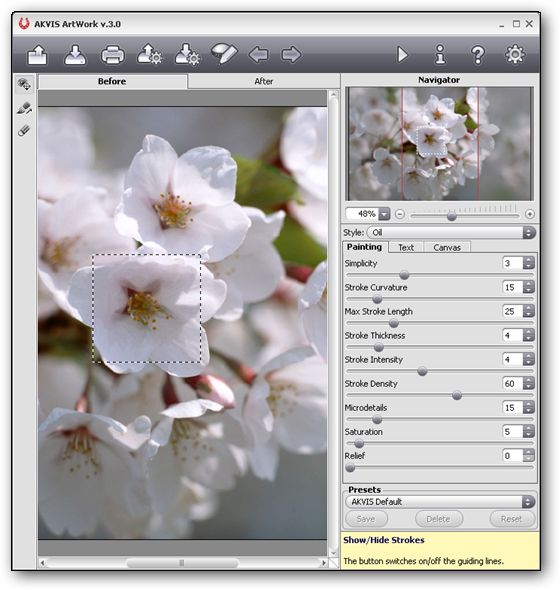This screenshot has width=560, height=590.
Task: Save presets with download-gear icon
Action: [187, 55]
